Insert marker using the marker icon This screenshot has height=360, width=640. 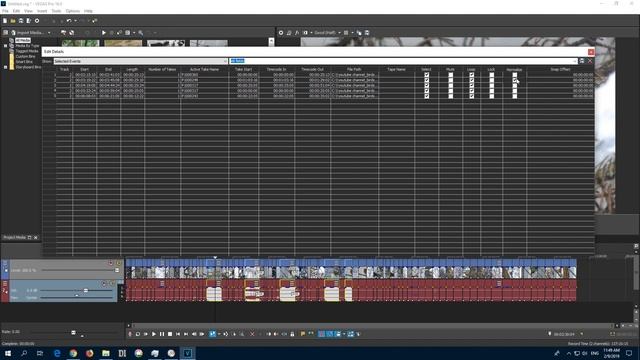(x=303, y=334)
